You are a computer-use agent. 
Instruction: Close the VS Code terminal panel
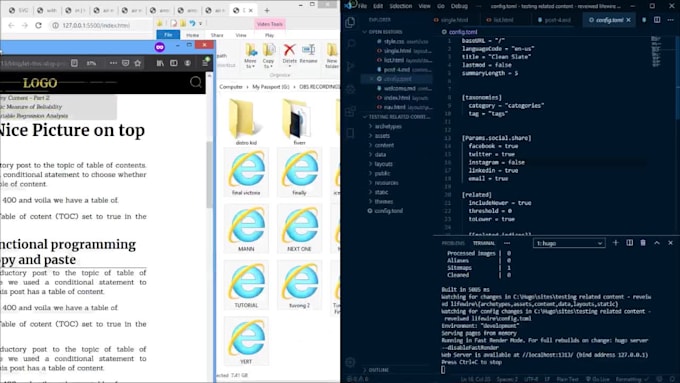670,243
